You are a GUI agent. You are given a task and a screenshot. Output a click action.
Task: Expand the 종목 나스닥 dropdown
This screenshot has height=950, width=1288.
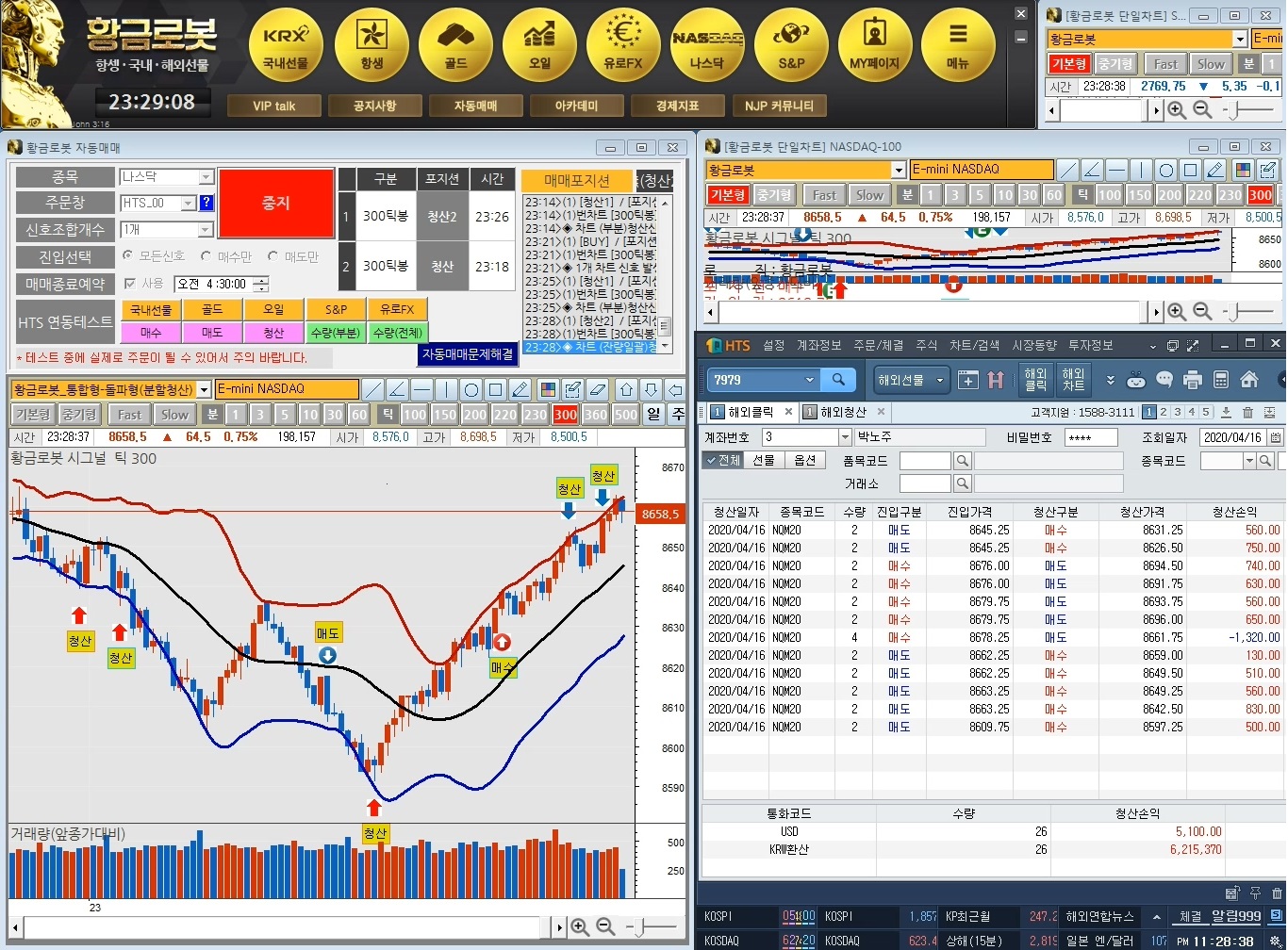pyautogui.click(x=206, y=177)
